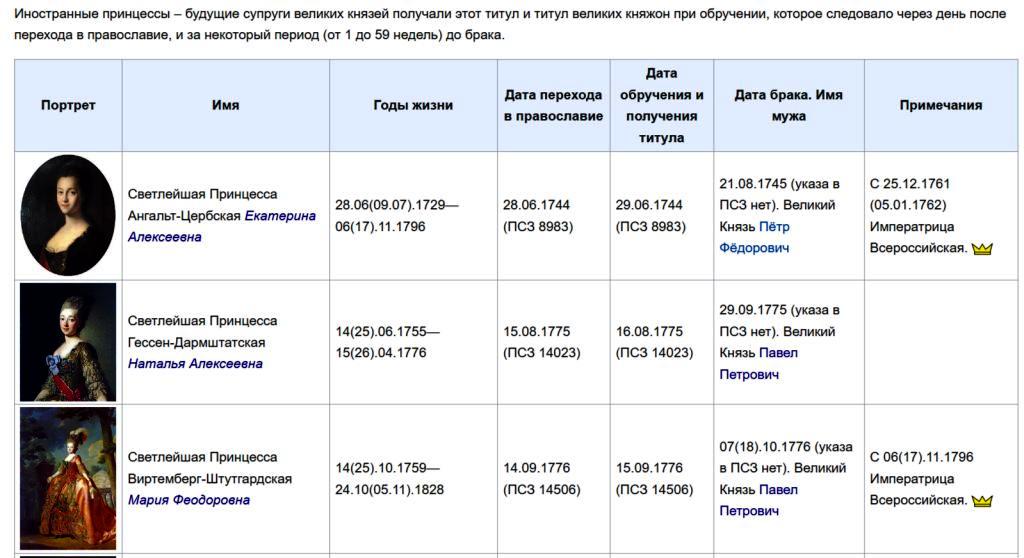
Task: Go to the Мария Феодоровна article link
Action: (x=189, y=500)
